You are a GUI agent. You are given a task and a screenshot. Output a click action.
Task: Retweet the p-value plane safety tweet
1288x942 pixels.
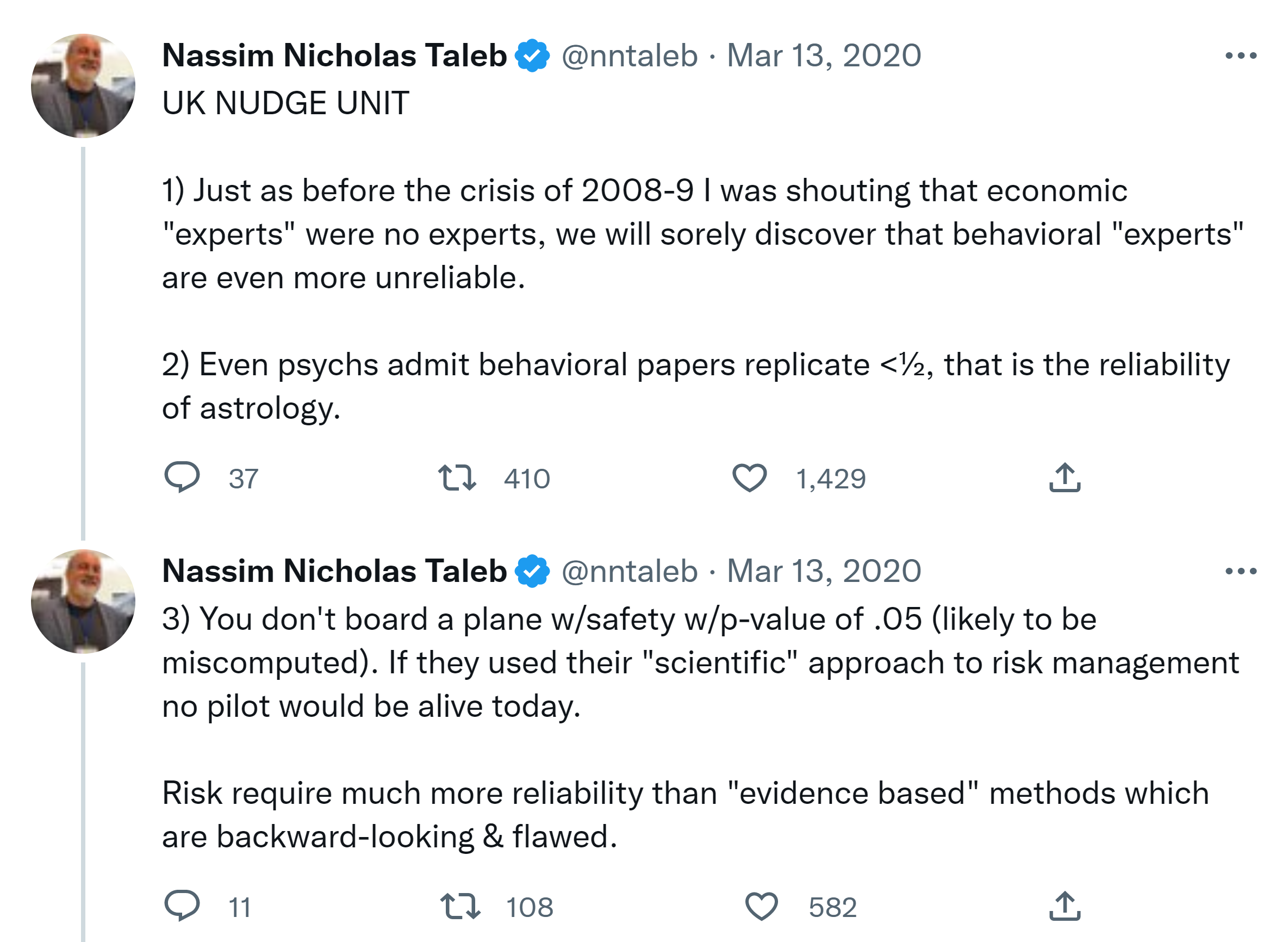460,907
